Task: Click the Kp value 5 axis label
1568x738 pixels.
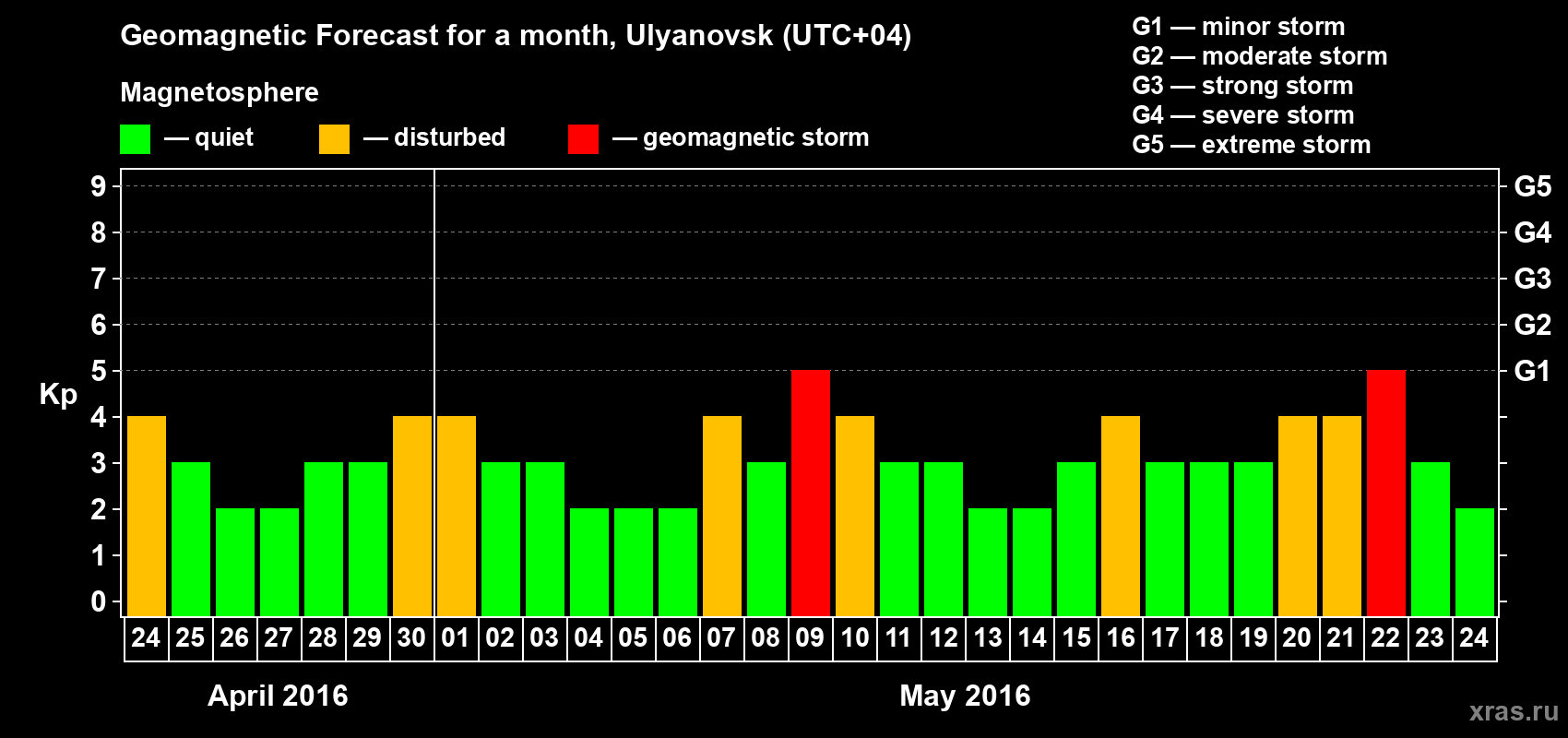Action: [x=99, y=371]
